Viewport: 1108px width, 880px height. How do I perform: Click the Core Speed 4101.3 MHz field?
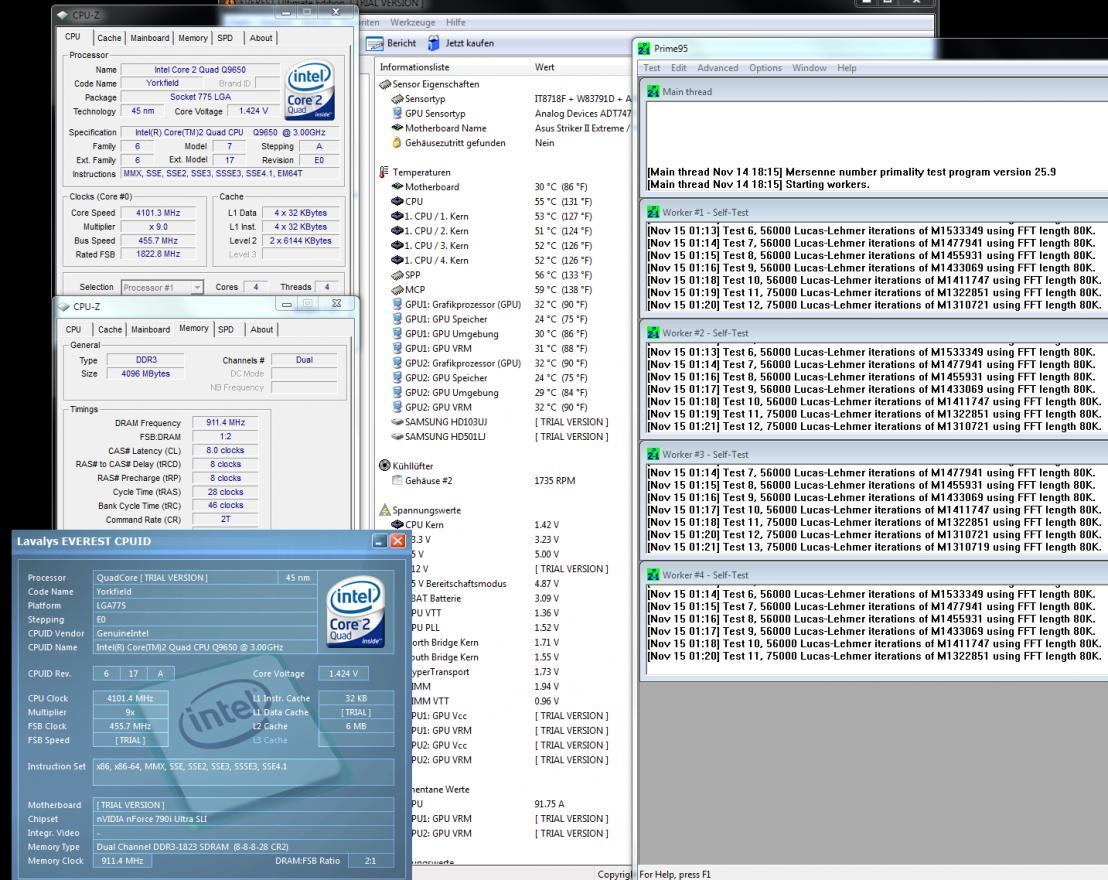pos(158,213)
